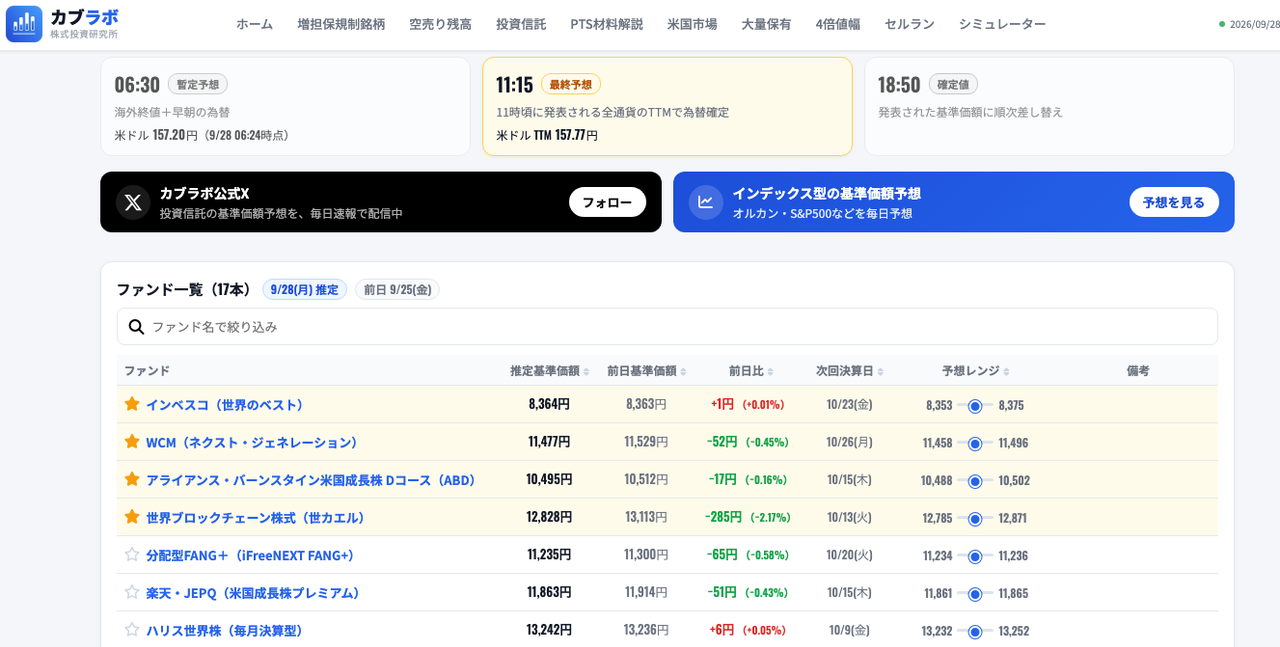This screenshot has width=1280, height=647.
Task: Click the chart icon in the blue banner
Action: point(705,202)
